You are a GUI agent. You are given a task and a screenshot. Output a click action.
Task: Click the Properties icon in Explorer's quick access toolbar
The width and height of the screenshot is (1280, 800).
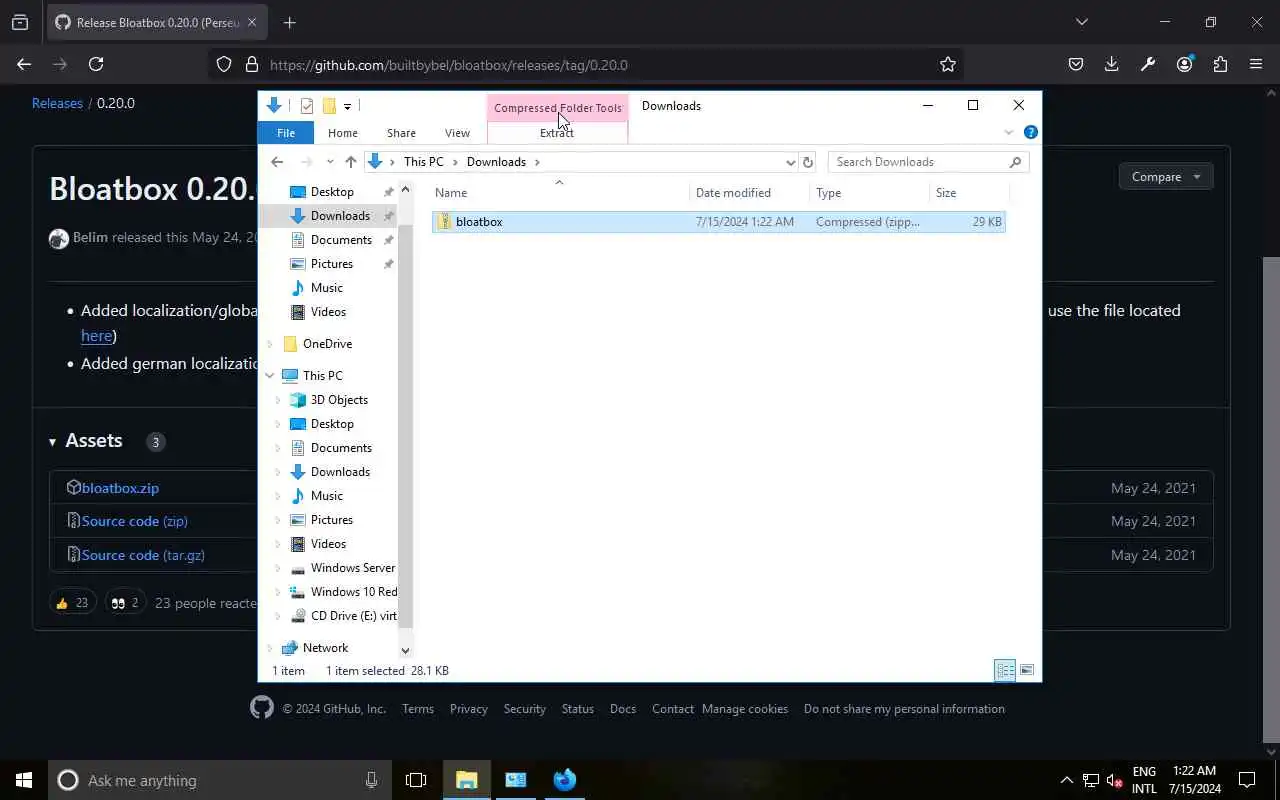[x=307, y=106]
